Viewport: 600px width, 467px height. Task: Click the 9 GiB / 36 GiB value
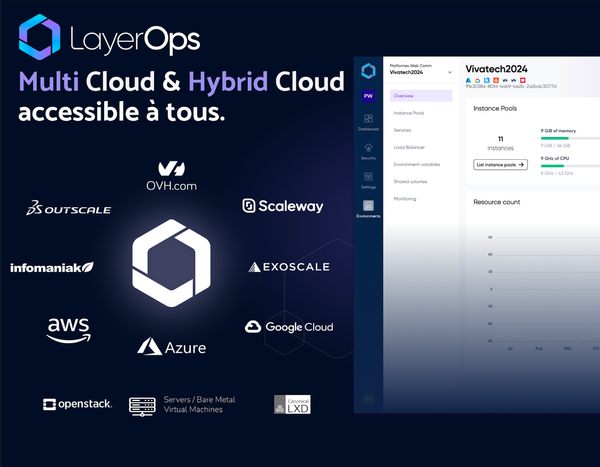click(555, 145)
